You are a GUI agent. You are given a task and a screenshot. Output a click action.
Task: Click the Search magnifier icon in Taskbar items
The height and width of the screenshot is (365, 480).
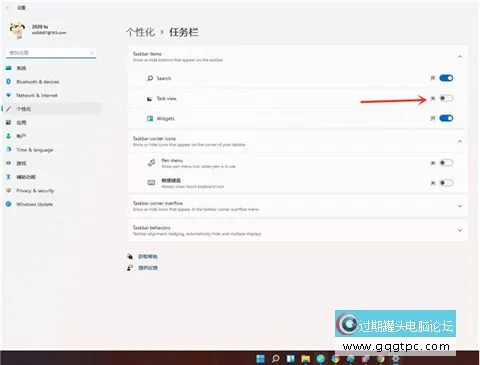pos(150,78)
